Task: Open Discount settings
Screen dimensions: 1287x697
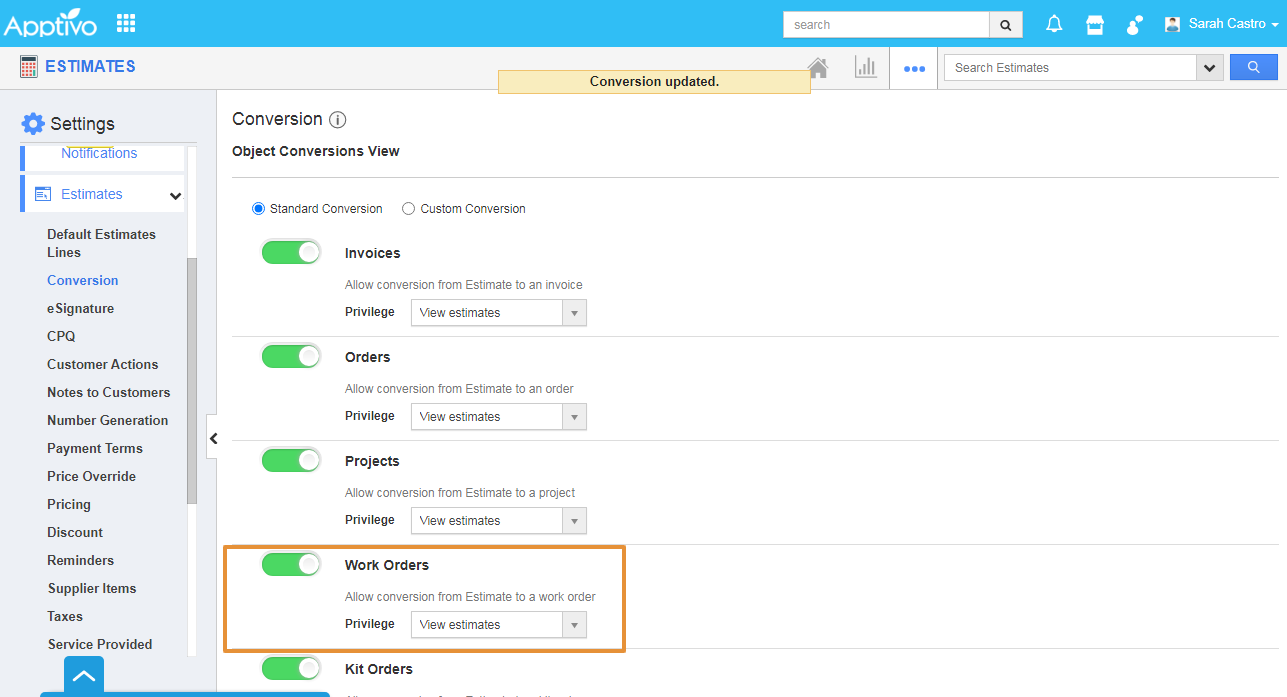Action: pyautogui.click(x=75, y=533)
